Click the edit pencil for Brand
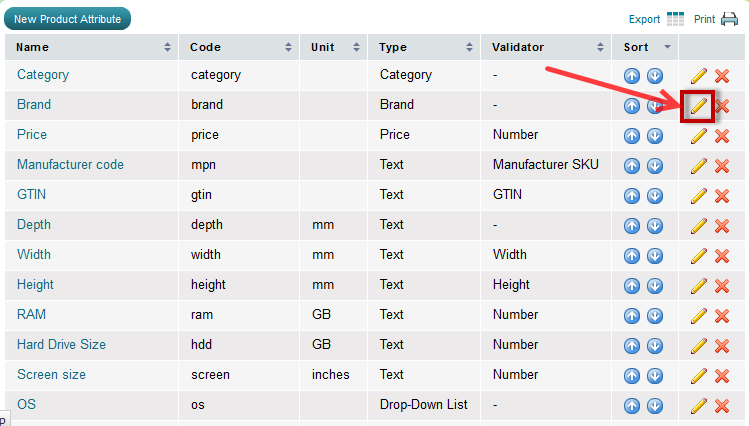Viewport: 749px width, 426px height. pos(698,105)
